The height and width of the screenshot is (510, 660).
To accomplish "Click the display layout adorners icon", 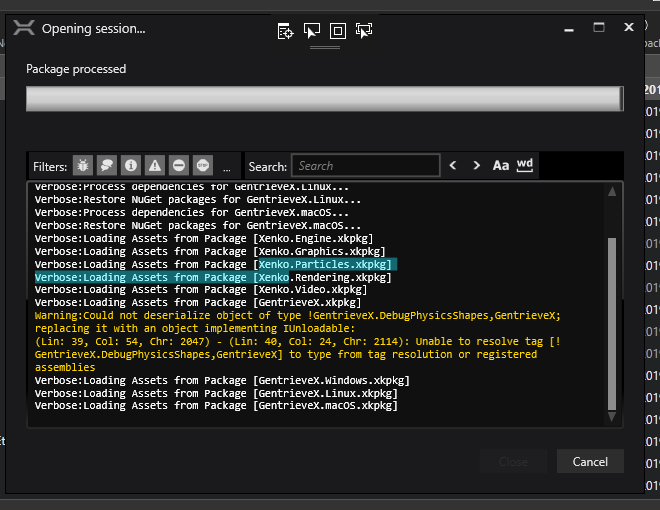I will tap(338, 31).
